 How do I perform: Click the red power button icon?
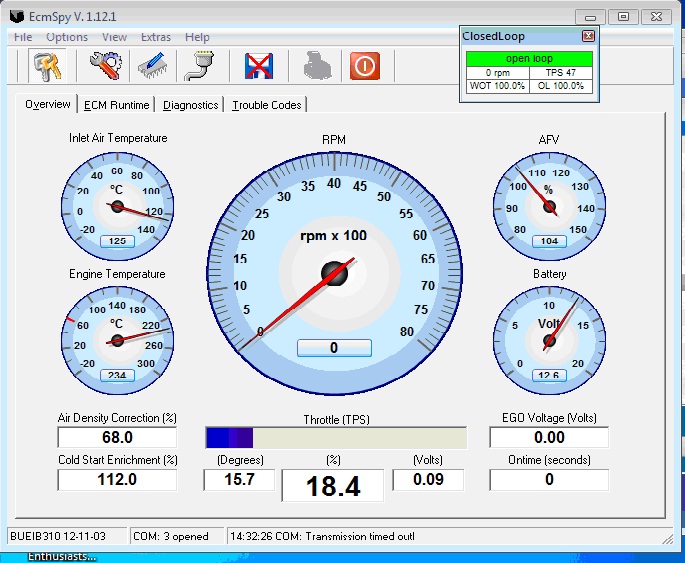pyautogui.click(x=365, y=66)
